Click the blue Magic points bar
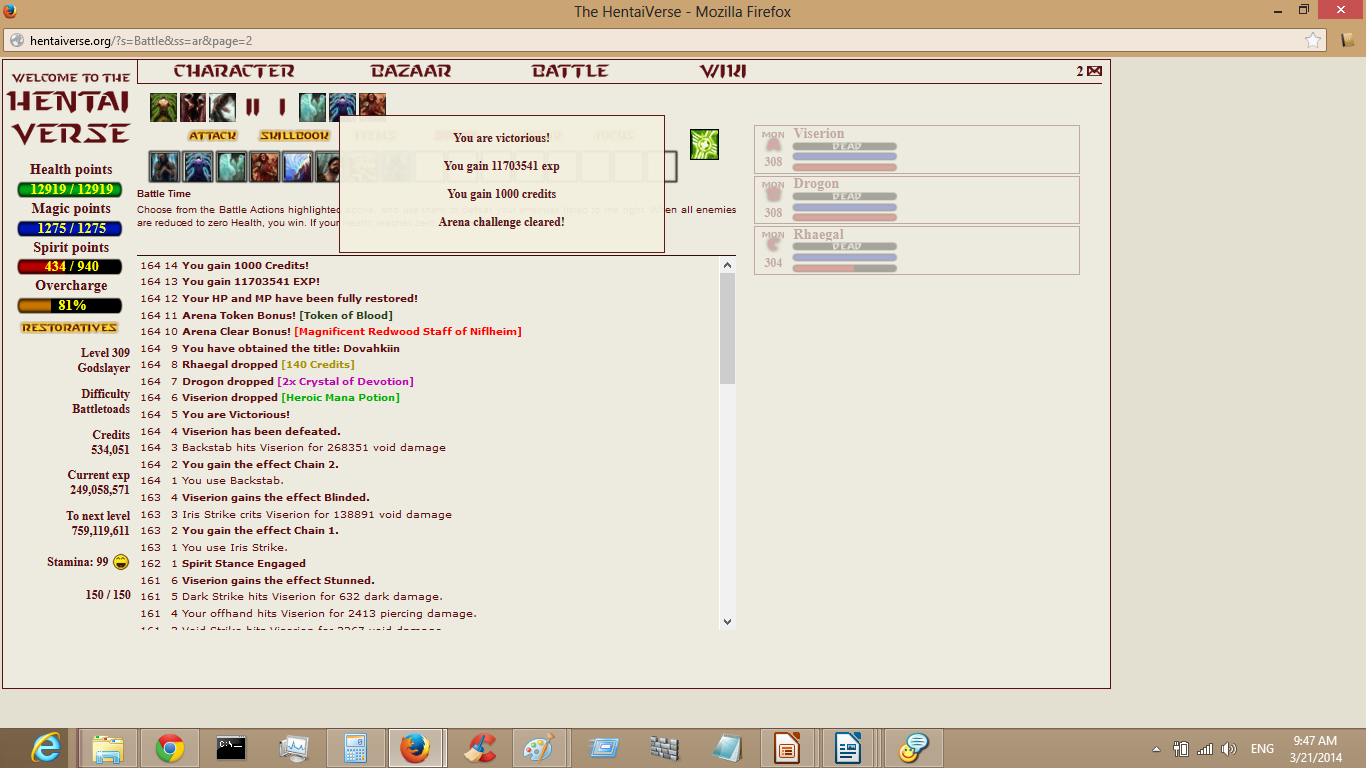 (x=70, y=228)
